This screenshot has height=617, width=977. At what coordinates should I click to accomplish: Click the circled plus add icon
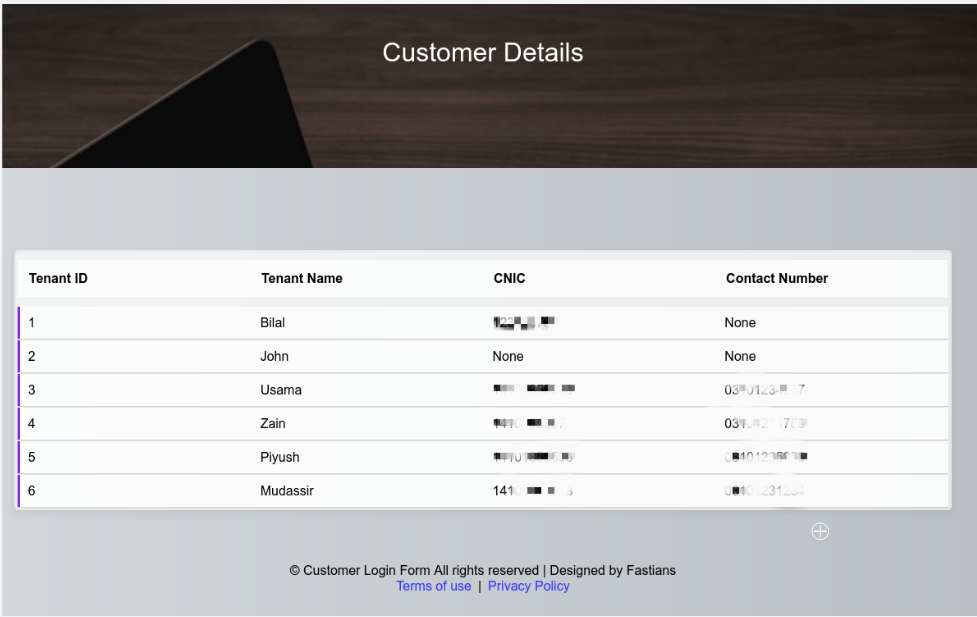pos(820,532)
